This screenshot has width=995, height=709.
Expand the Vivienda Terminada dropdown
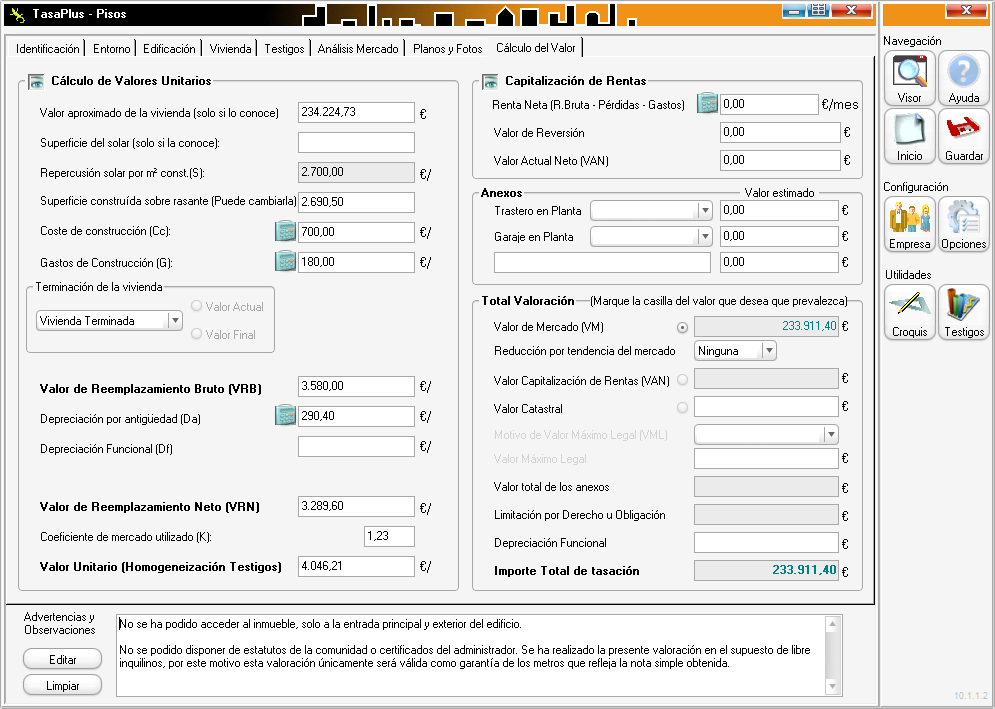175,321
